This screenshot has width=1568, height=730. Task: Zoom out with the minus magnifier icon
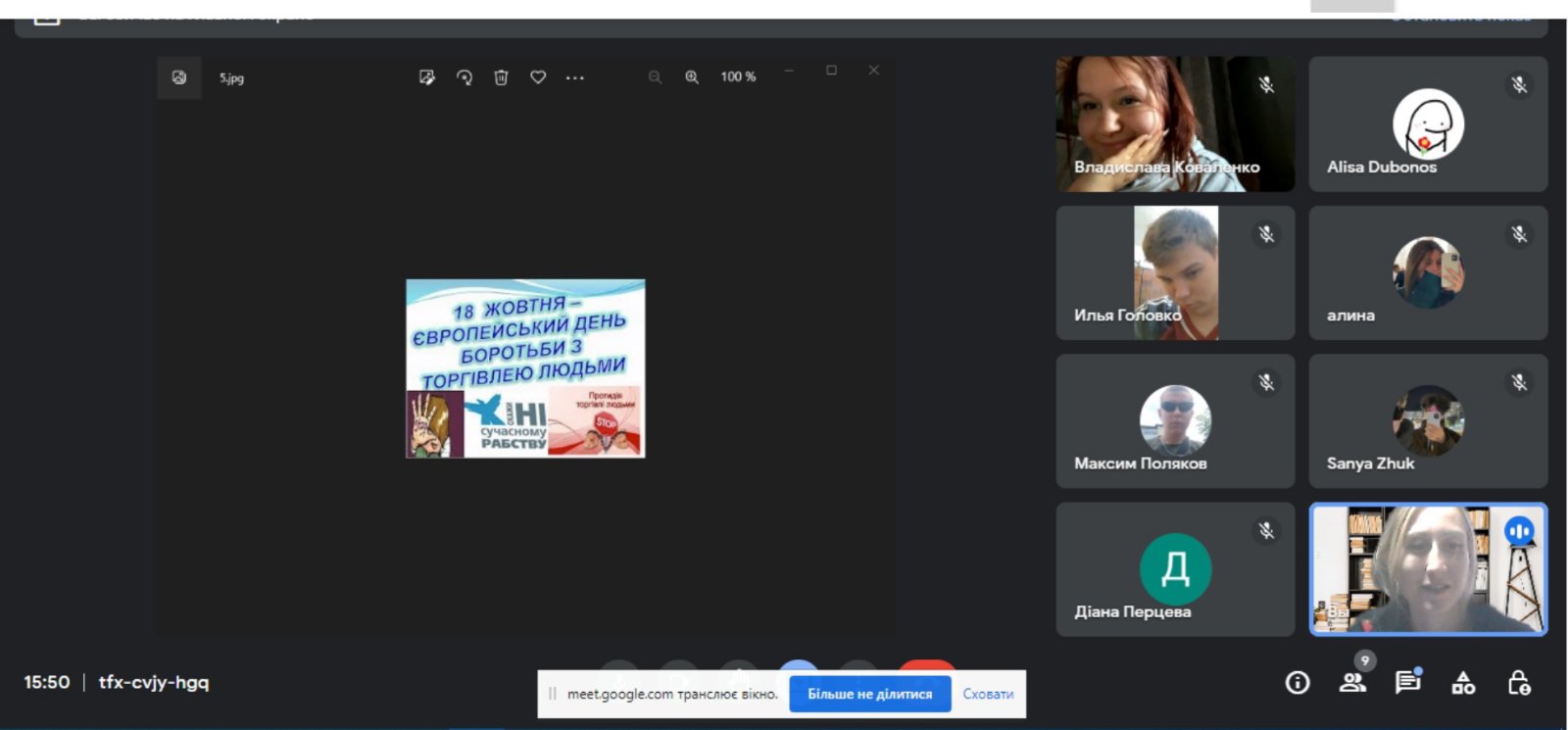tap(655, 77)
